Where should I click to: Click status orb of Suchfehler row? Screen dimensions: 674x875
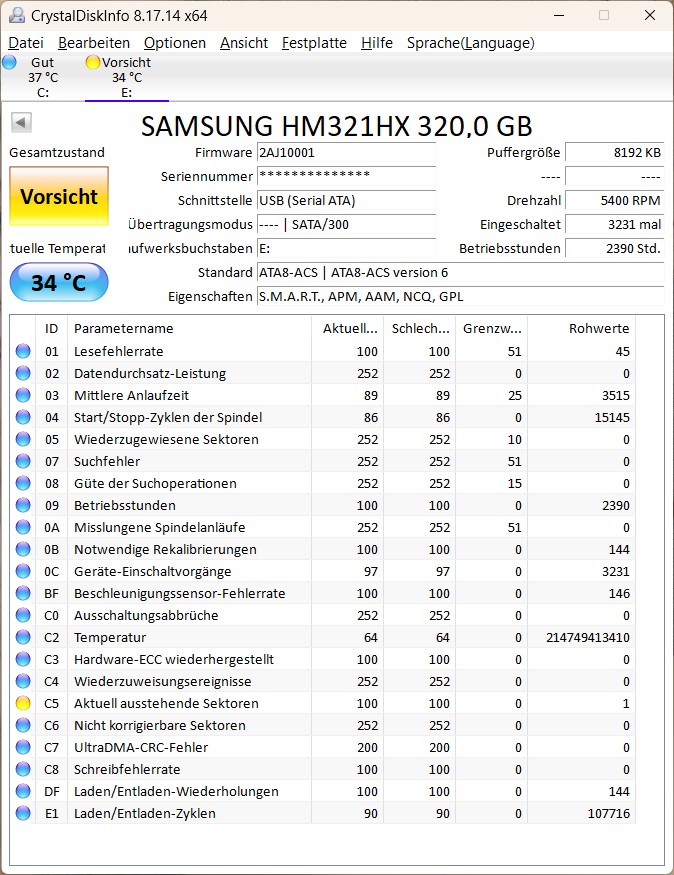click(x=23, y=461)
